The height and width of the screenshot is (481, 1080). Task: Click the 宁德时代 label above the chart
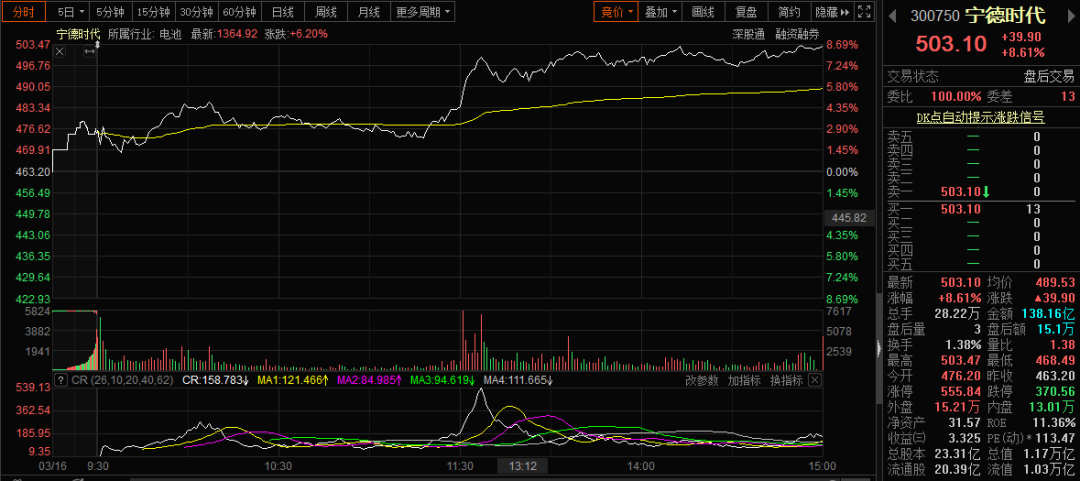(78, 34)
